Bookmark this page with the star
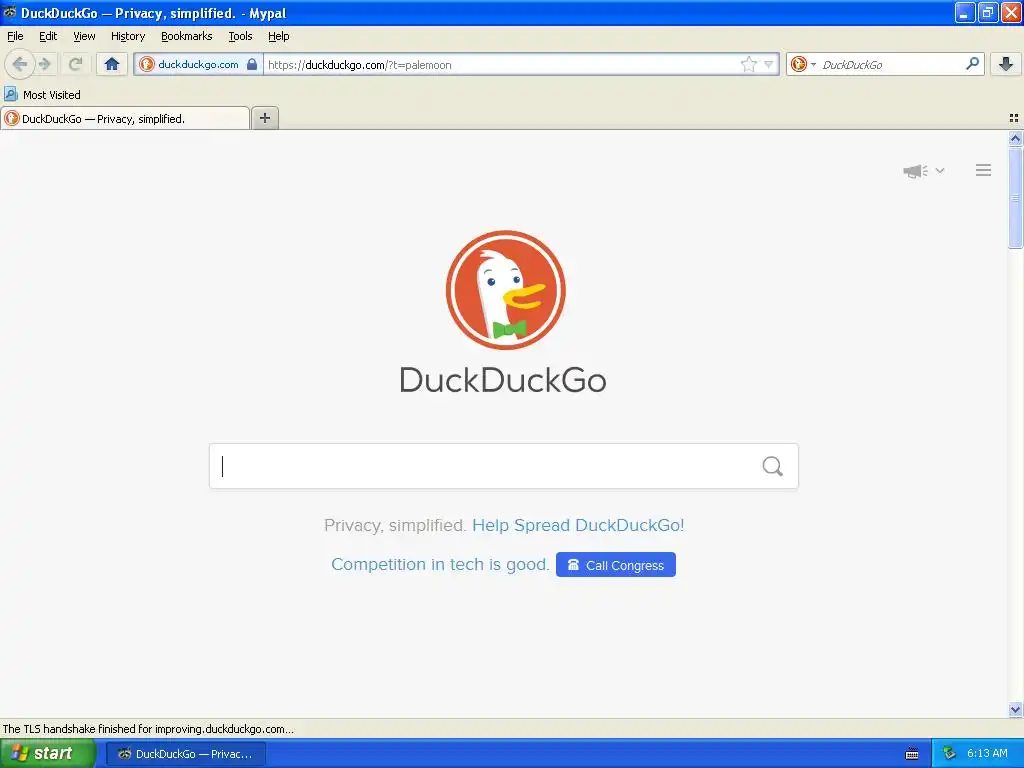The height and width of the screenshot is (768, 1024). [x=748, y=64]
